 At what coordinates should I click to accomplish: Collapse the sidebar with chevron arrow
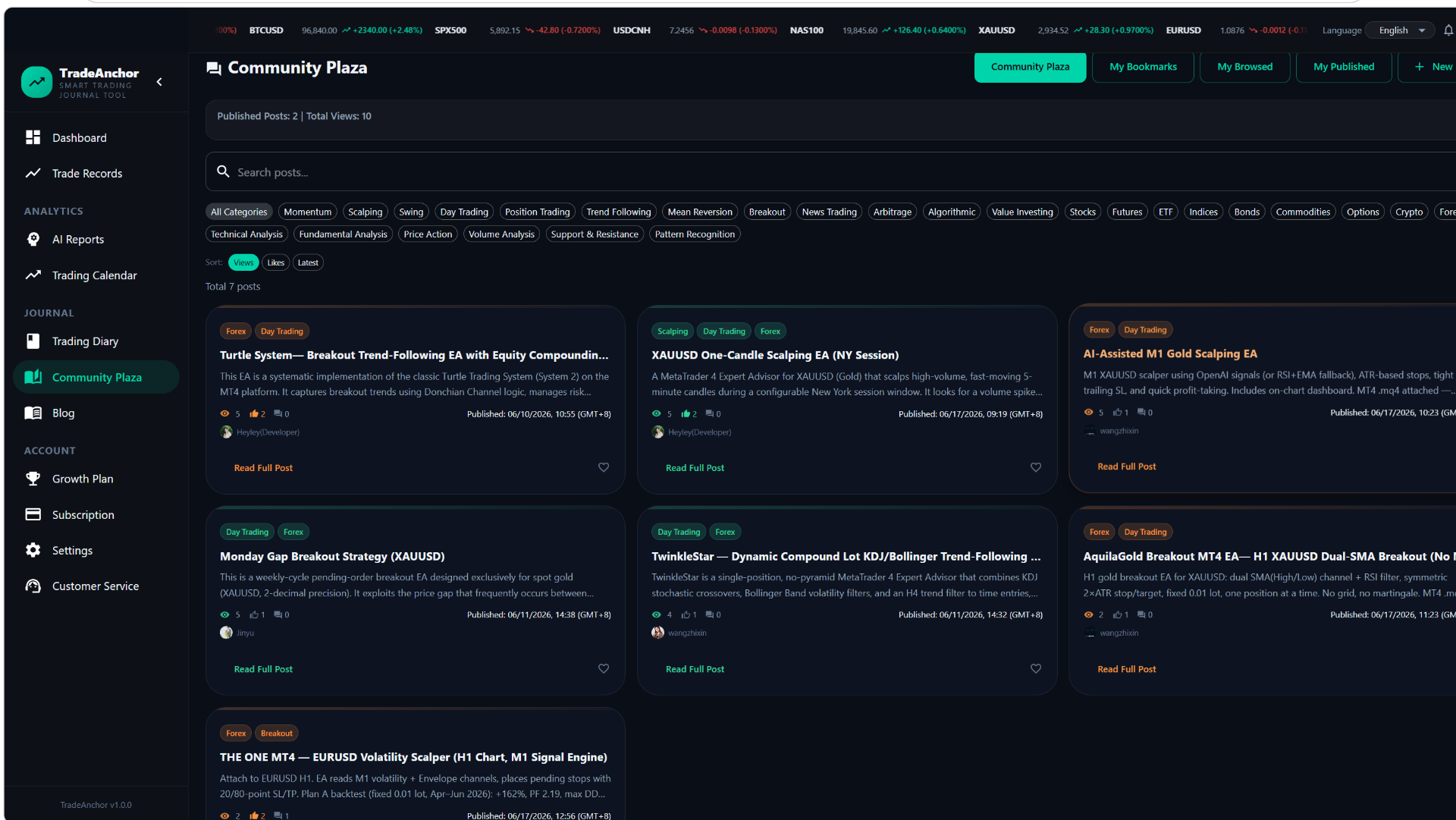(159, 82)
